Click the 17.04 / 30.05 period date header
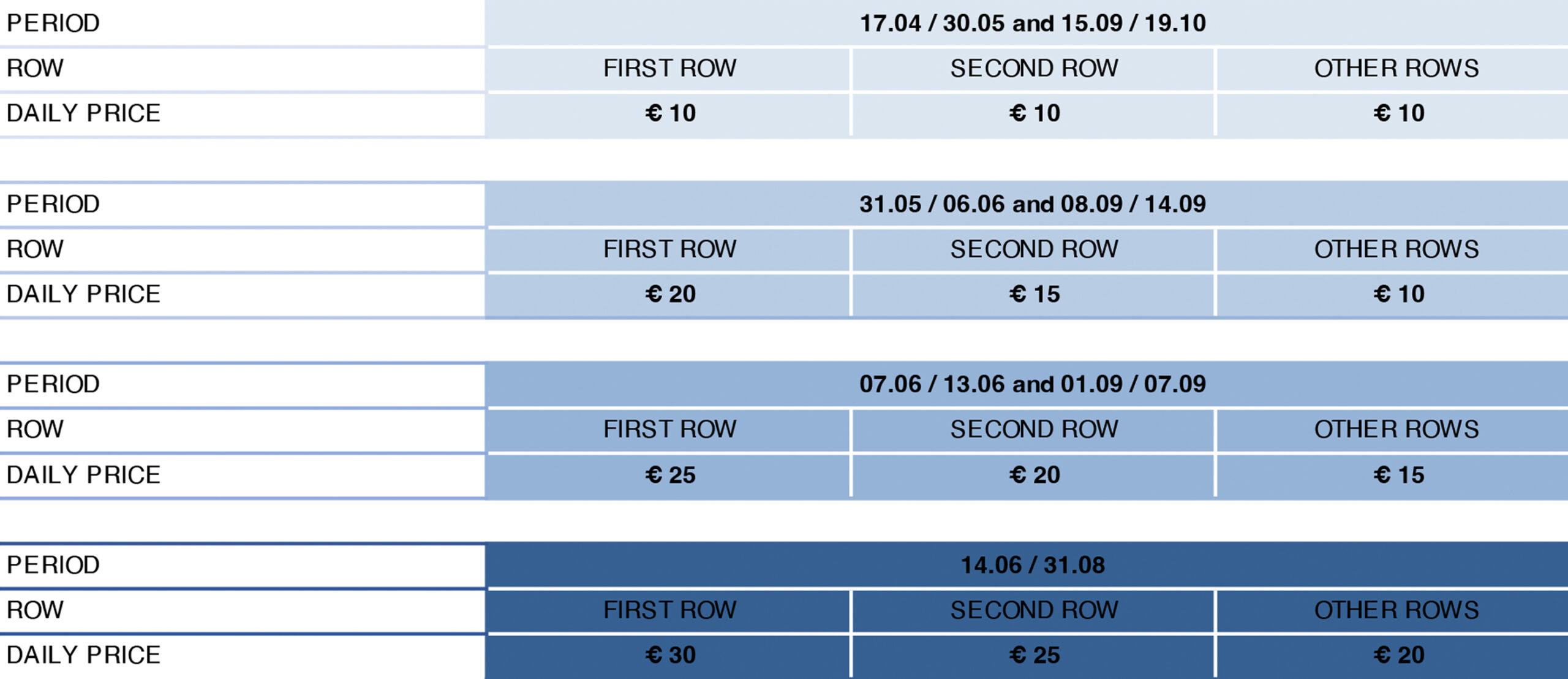Screen dimensions: 1568x679 coord(1033,23)
